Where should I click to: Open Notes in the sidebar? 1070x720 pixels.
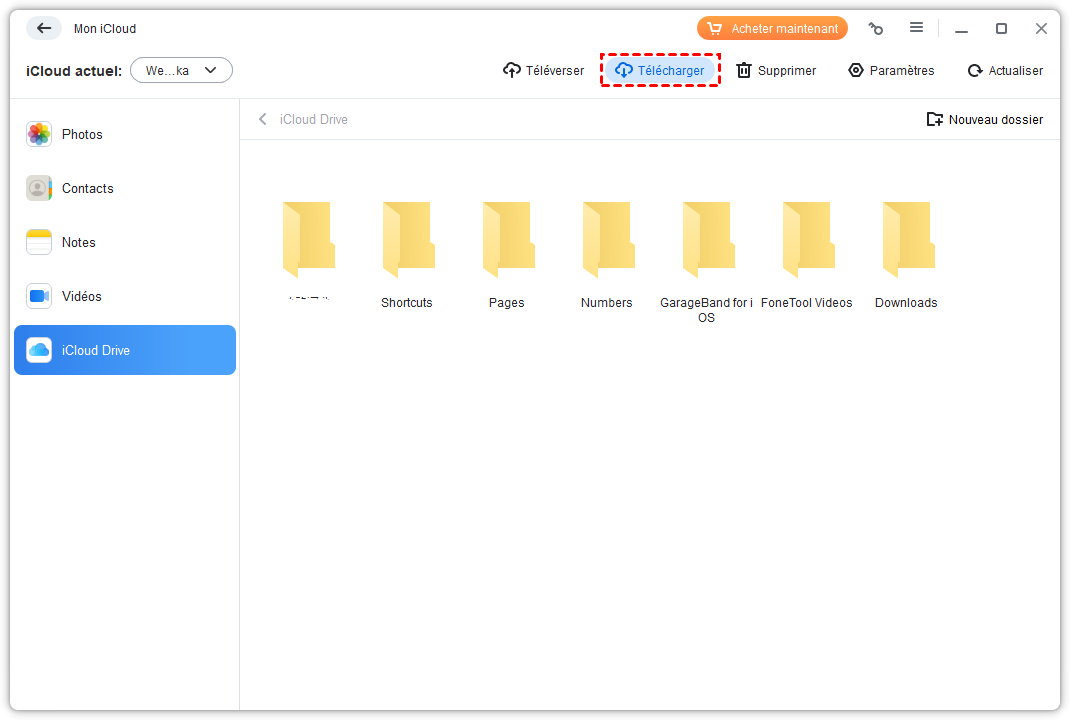tap(78, 242)
